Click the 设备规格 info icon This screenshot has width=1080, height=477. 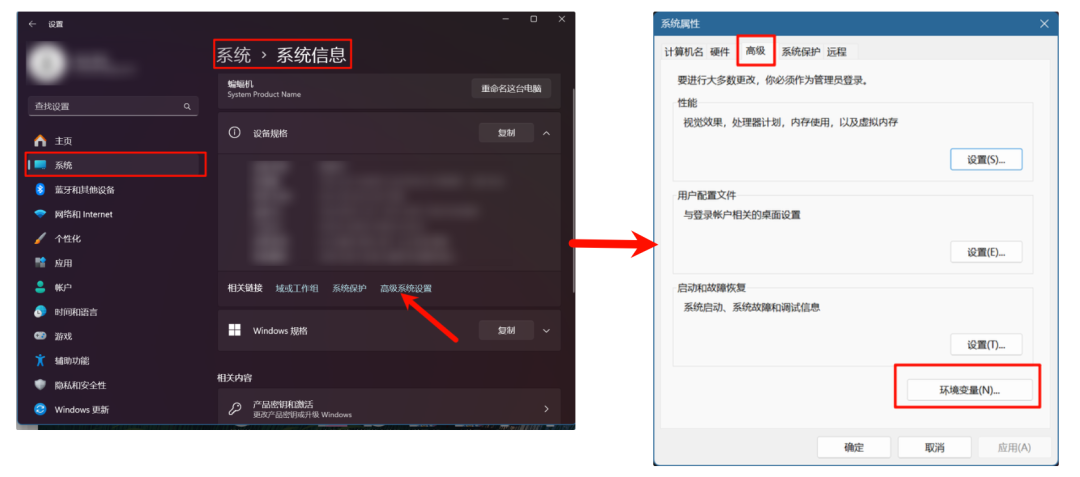click(x=234, y=133)
